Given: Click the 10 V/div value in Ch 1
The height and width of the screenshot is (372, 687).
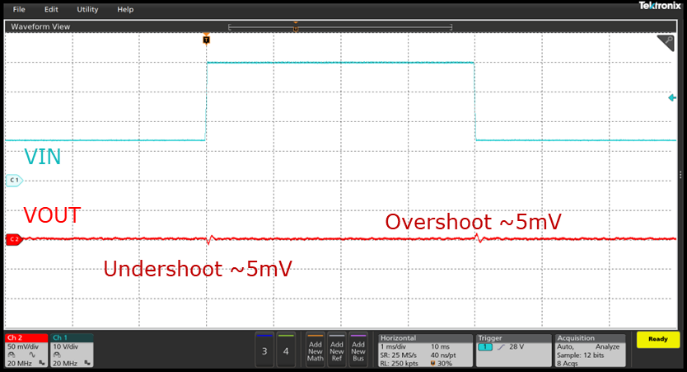Looking at the screenshot, I should pos(66,347).
